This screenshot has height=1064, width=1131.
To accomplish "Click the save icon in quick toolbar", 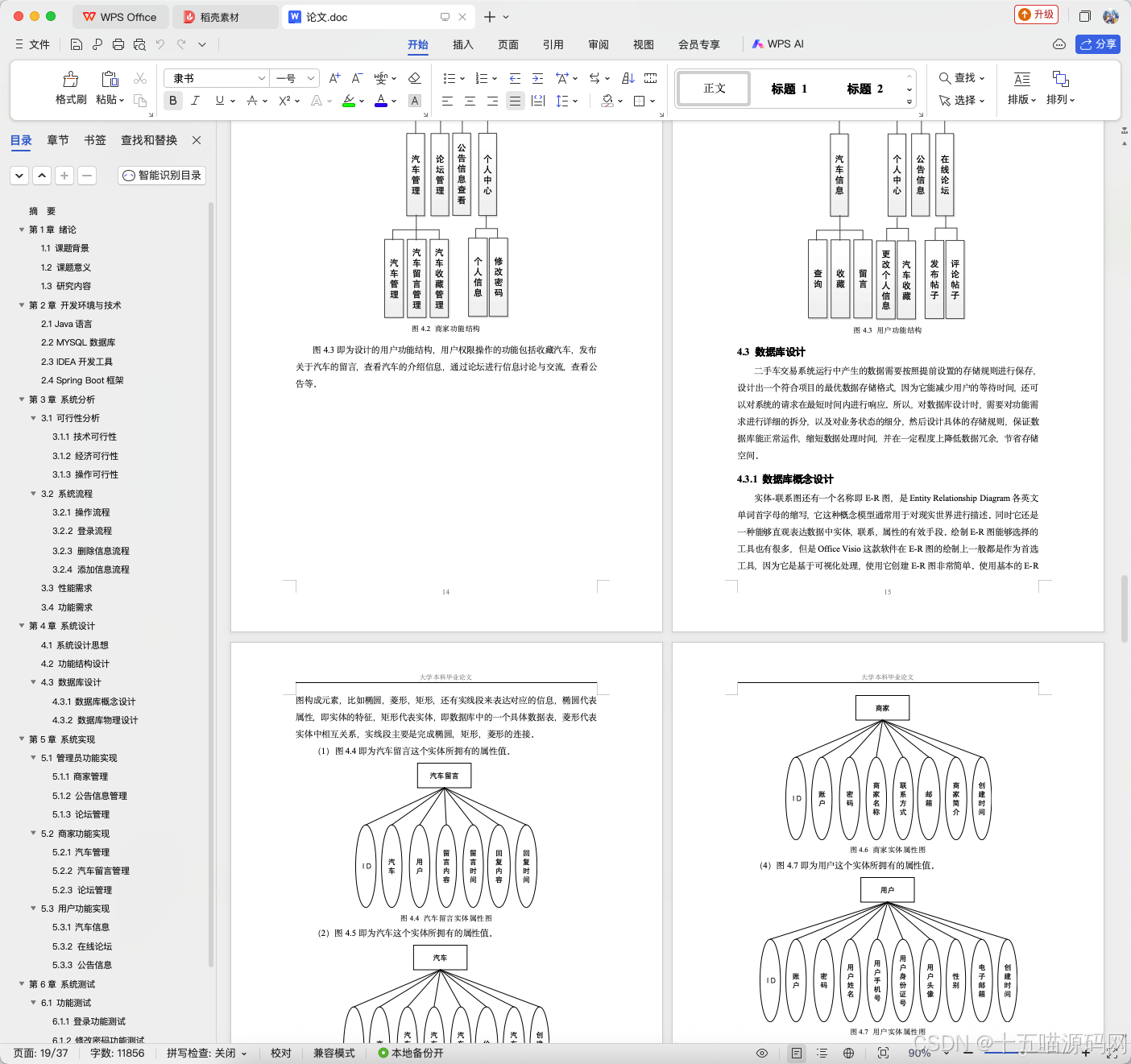I will point(77,44).
